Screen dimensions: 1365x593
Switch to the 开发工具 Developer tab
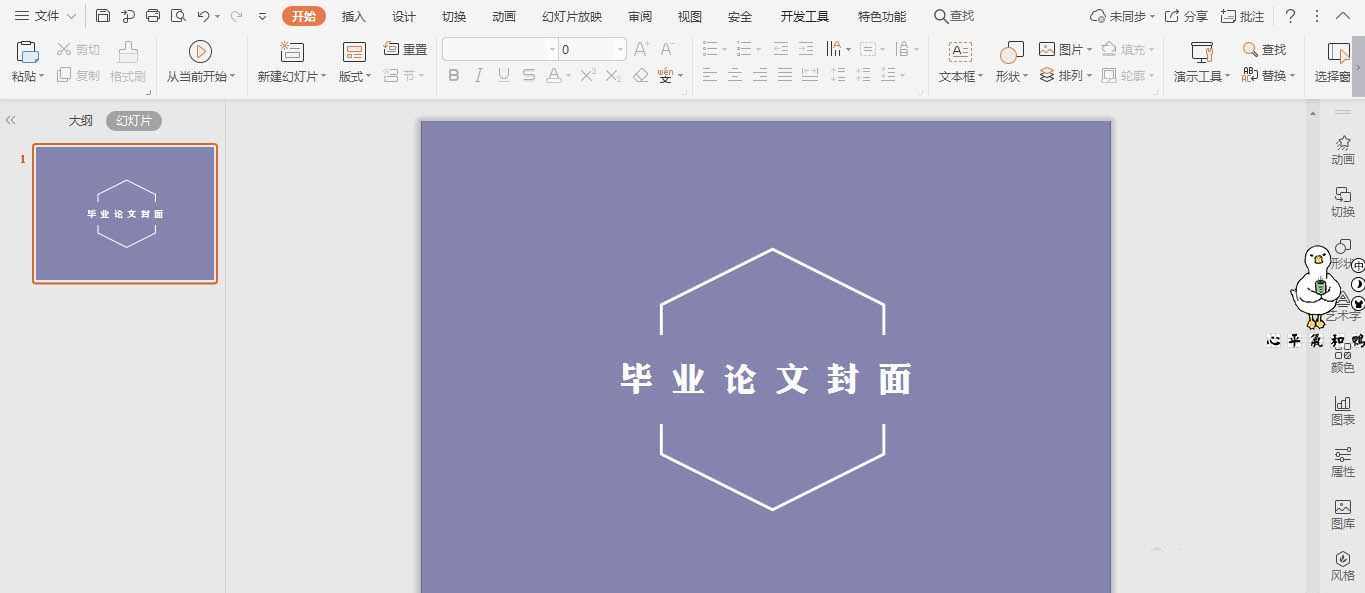(805, 16)
